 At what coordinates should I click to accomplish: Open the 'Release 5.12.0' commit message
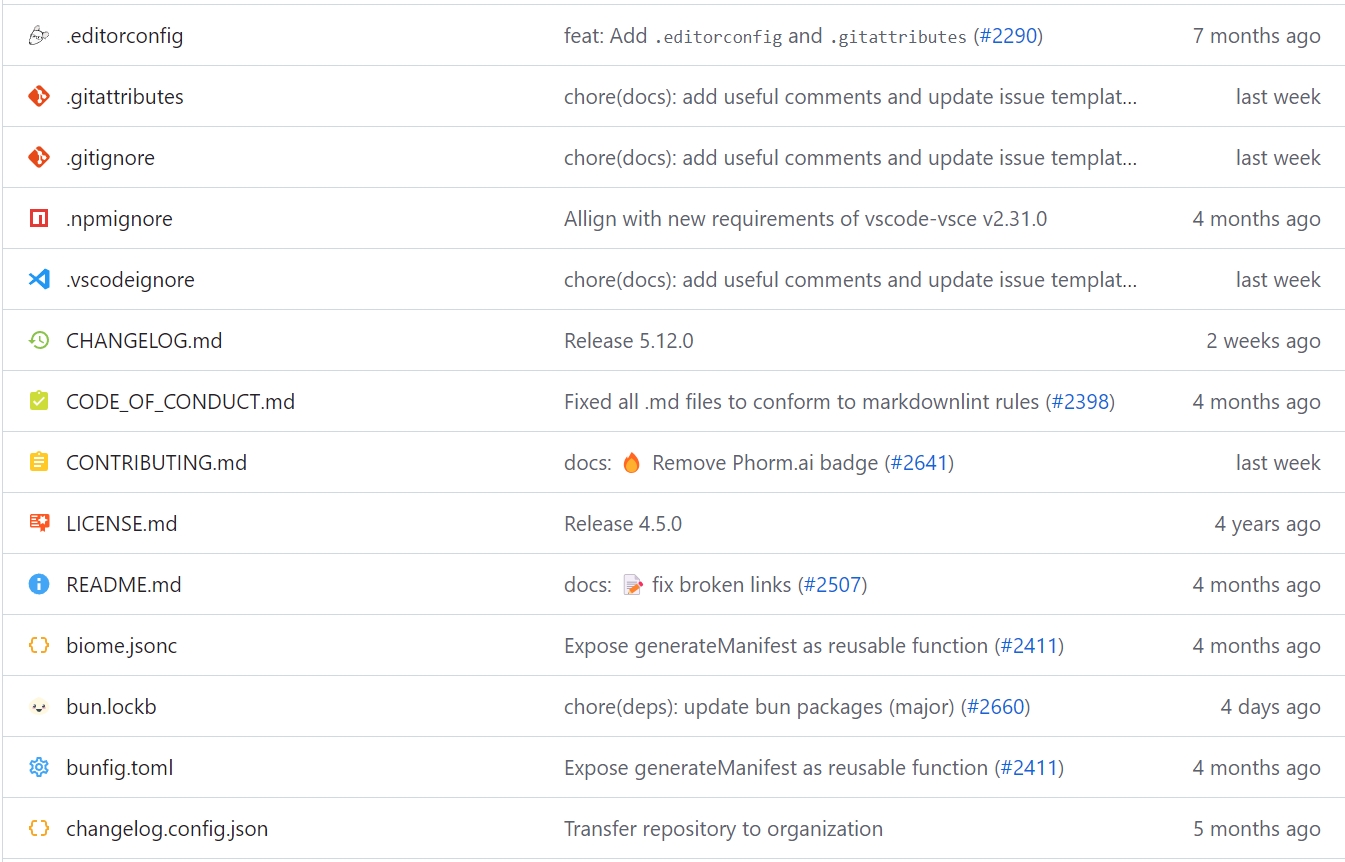pos(628,341)
